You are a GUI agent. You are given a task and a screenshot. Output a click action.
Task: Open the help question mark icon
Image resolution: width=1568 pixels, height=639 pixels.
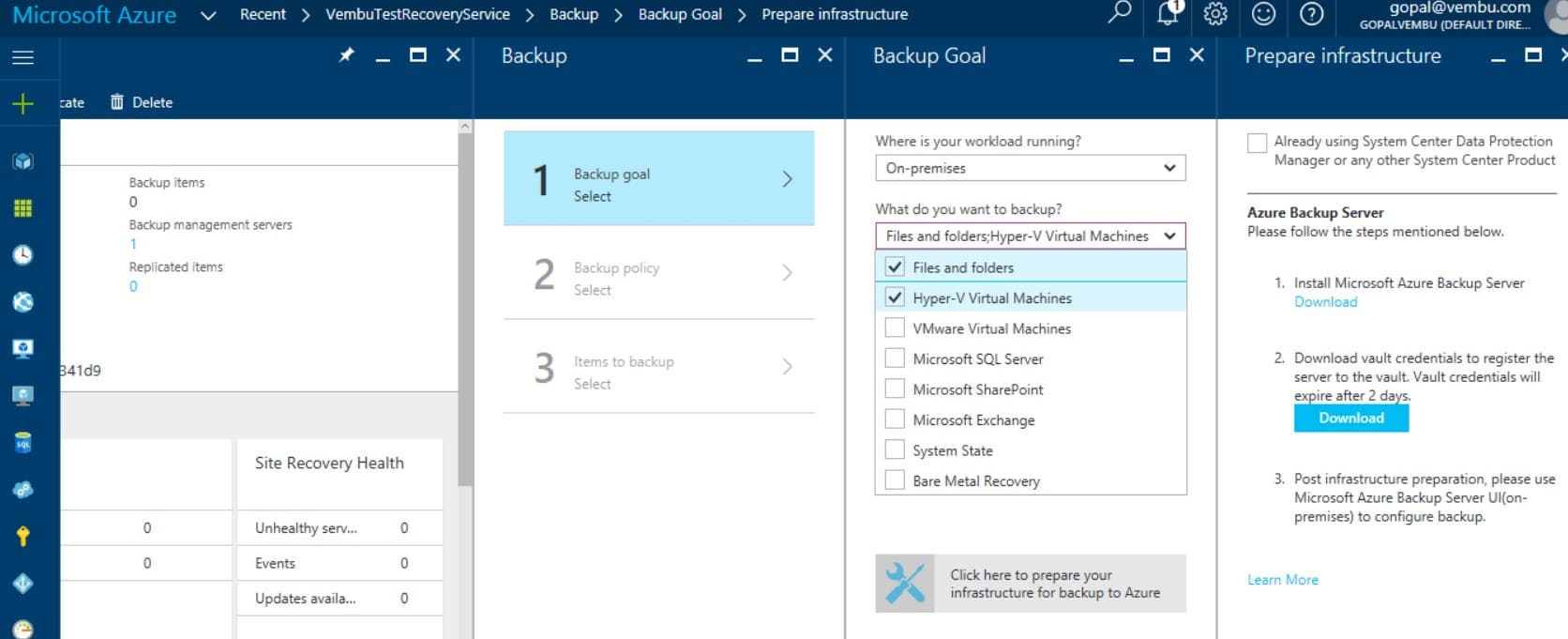click(x=1312, y=14)
